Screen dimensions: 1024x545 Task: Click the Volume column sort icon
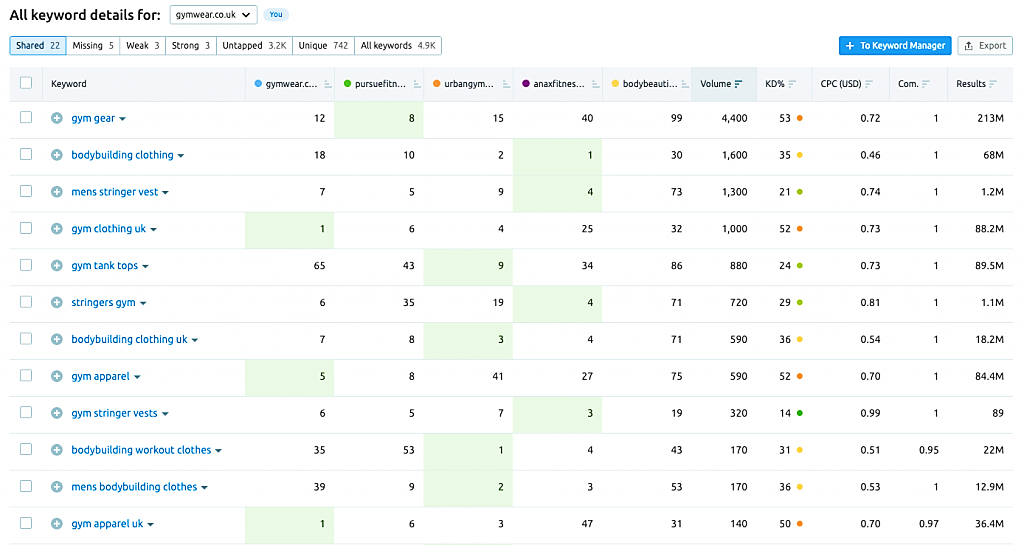739,84
